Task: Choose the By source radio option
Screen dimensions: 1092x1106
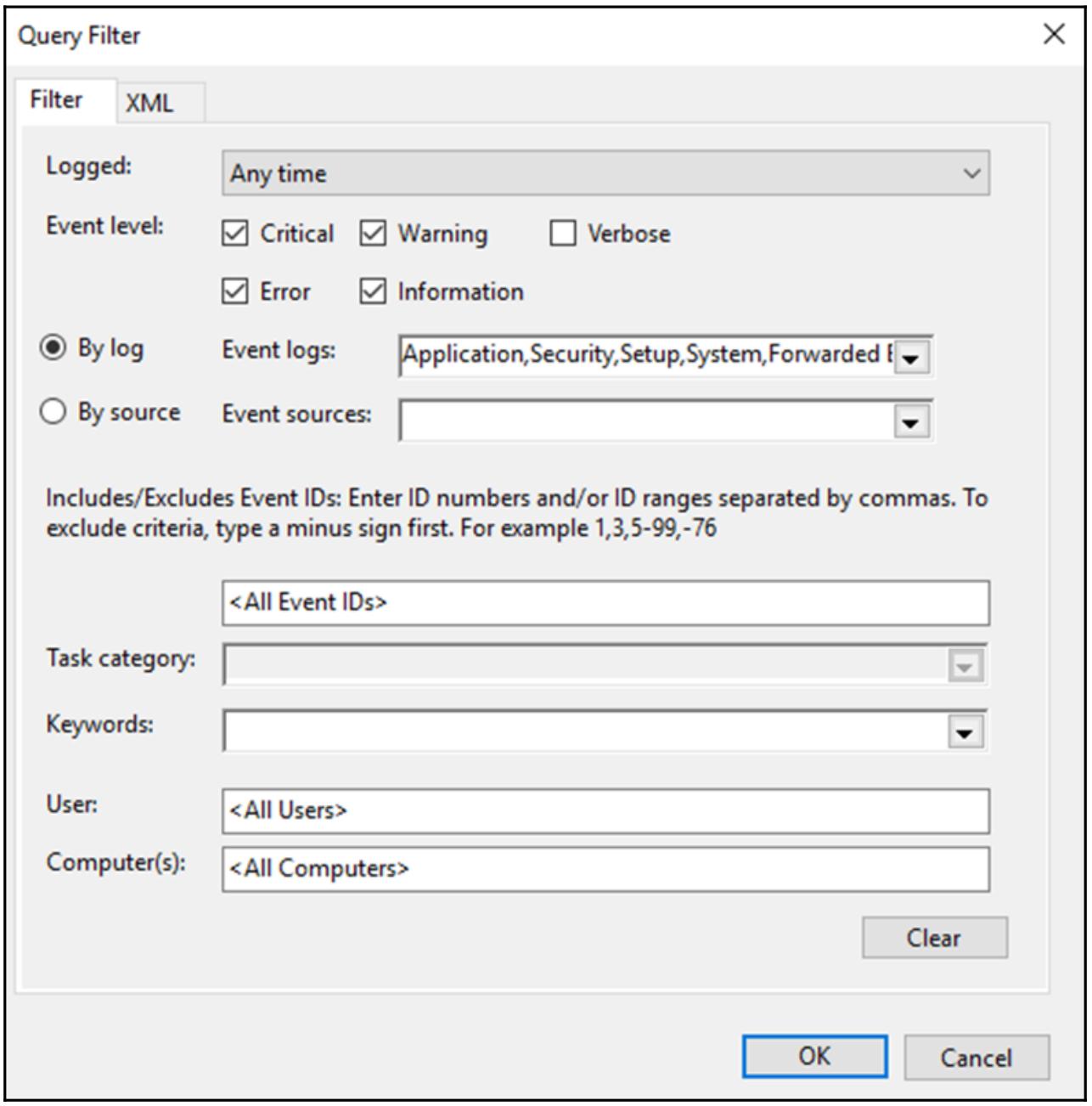Action: [53, 412]
